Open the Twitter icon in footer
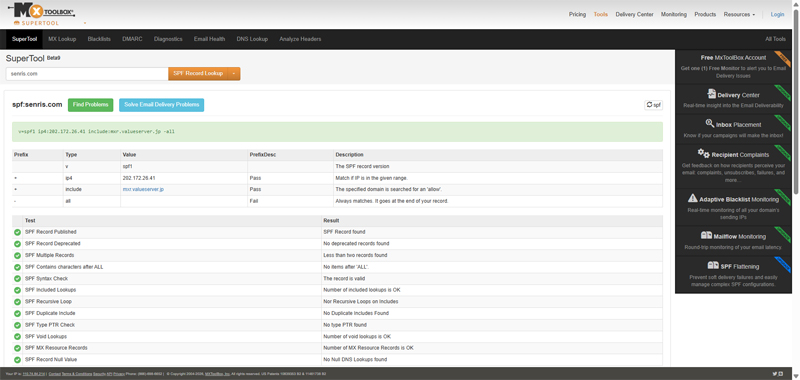The image size is (800, 380). (x=774, y=374)
